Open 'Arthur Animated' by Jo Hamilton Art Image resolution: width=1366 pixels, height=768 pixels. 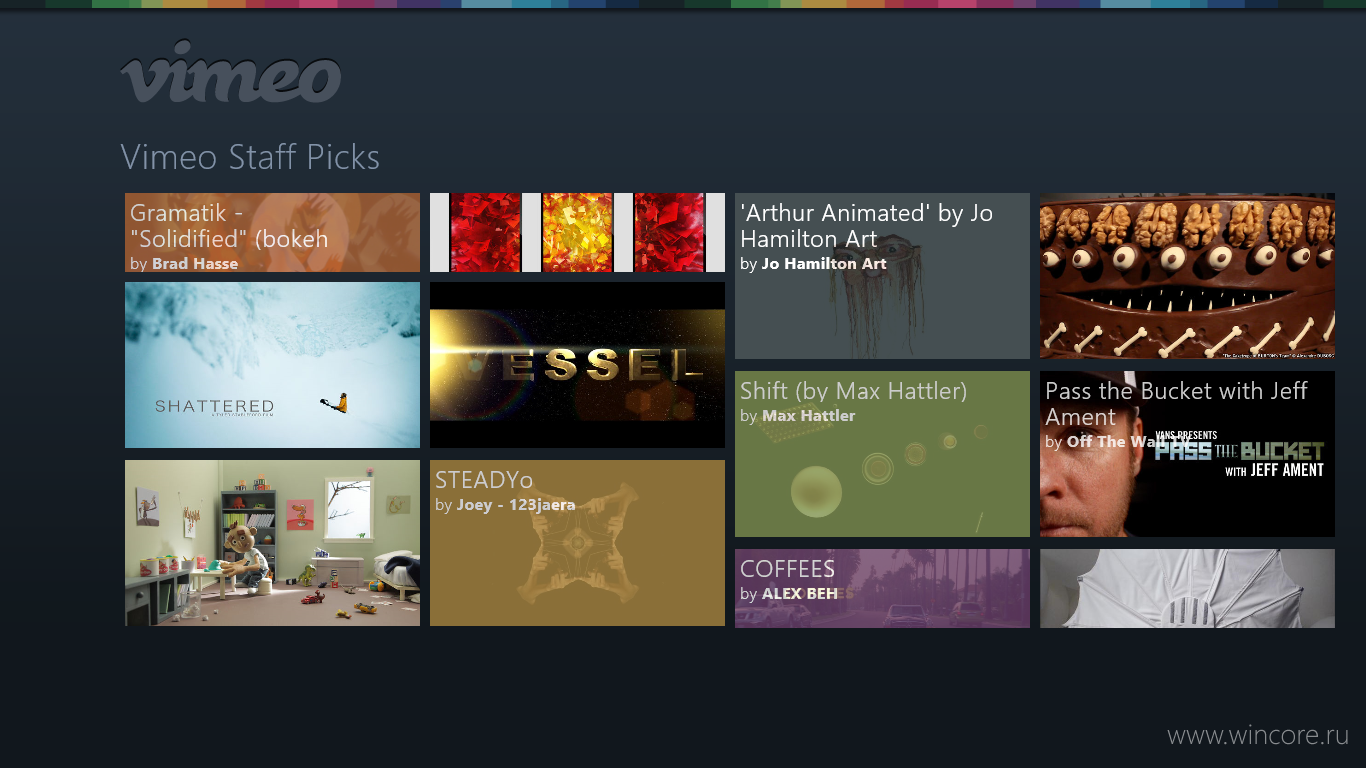click(882, 276)
